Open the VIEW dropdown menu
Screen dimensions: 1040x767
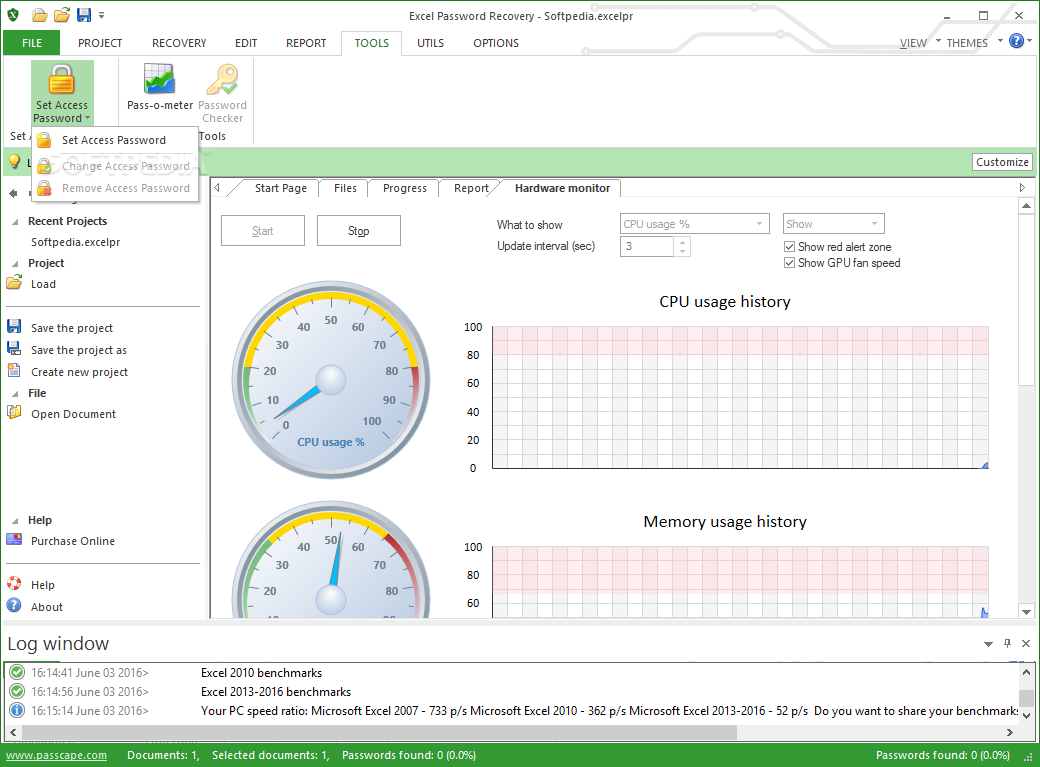coord(919,43)
